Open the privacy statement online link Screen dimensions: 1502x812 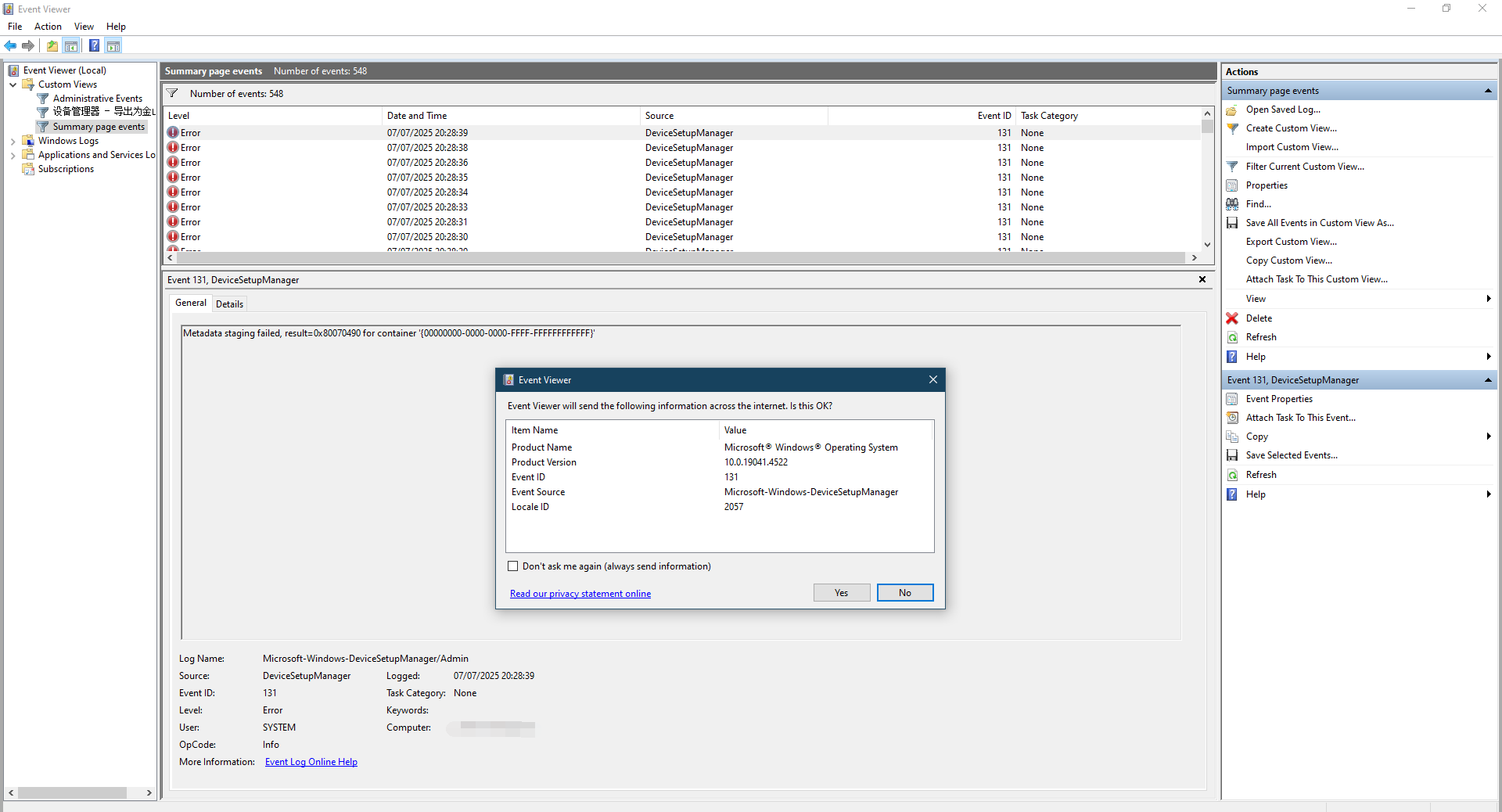[x=580, y=594]
